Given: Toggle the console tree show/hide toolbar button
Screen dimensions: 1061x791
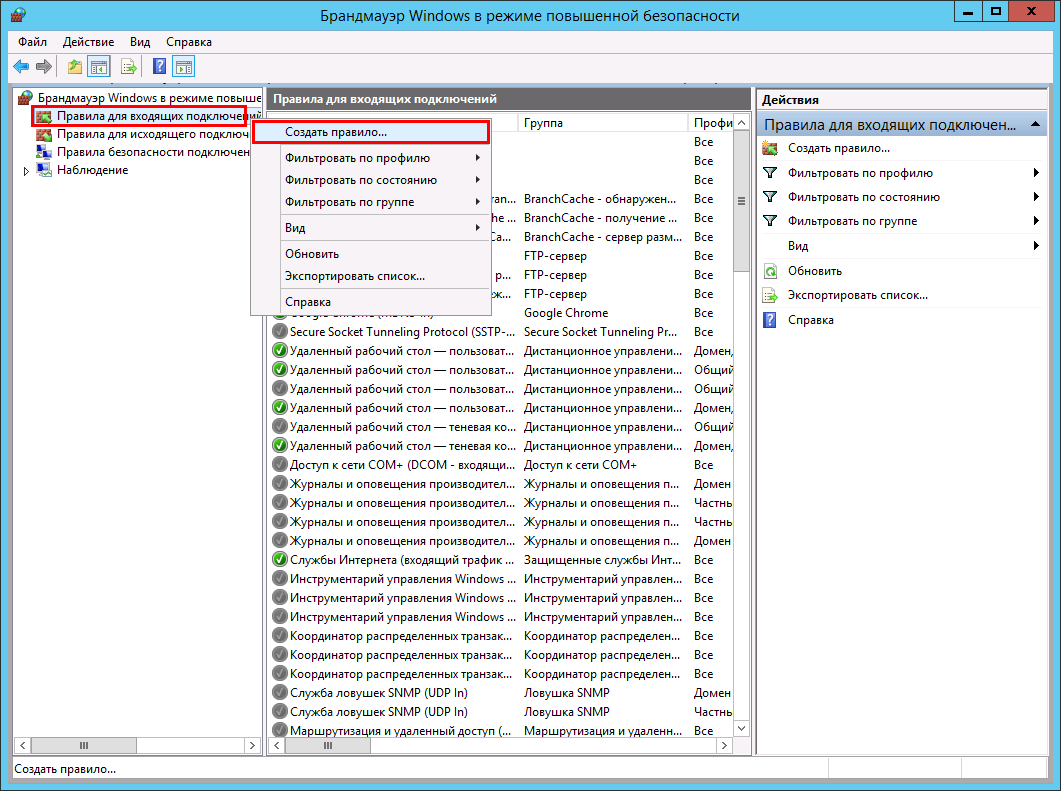Looking at the screenshot, I should coord(98,67).
